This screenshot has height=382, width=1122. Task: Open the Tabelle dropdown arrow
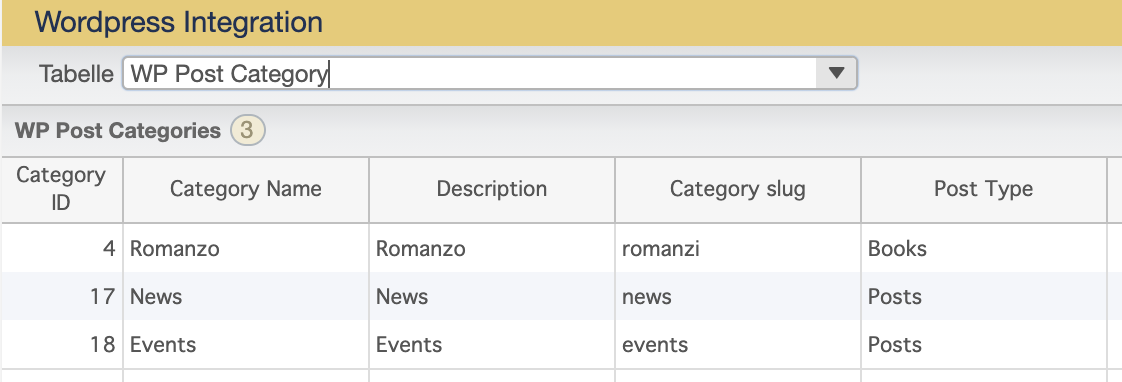coord(836,73)
